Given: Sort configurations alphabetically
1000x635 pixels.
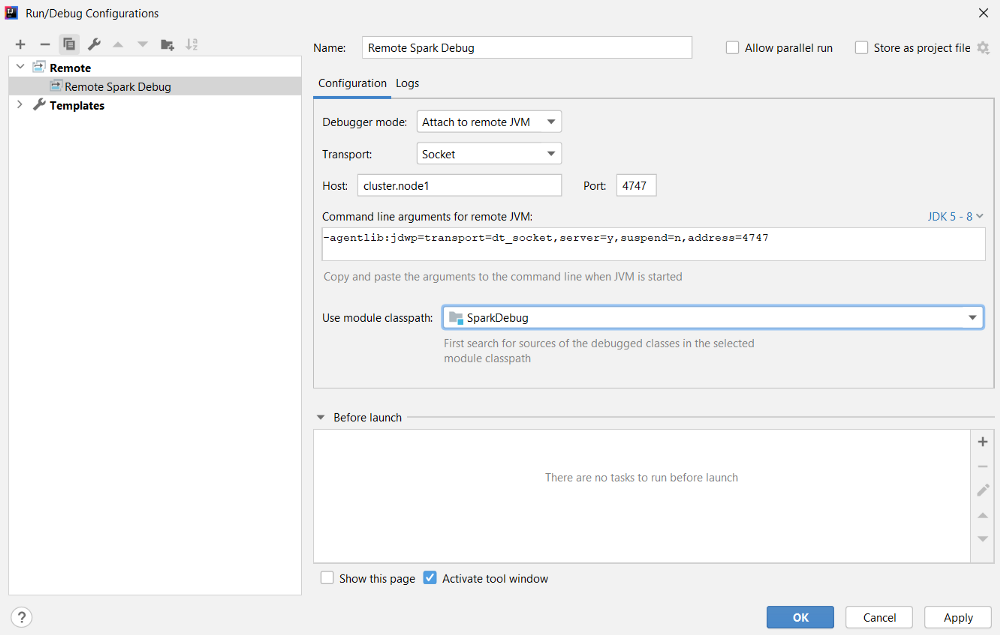Looking at the screenshot, I should [191, 44].
